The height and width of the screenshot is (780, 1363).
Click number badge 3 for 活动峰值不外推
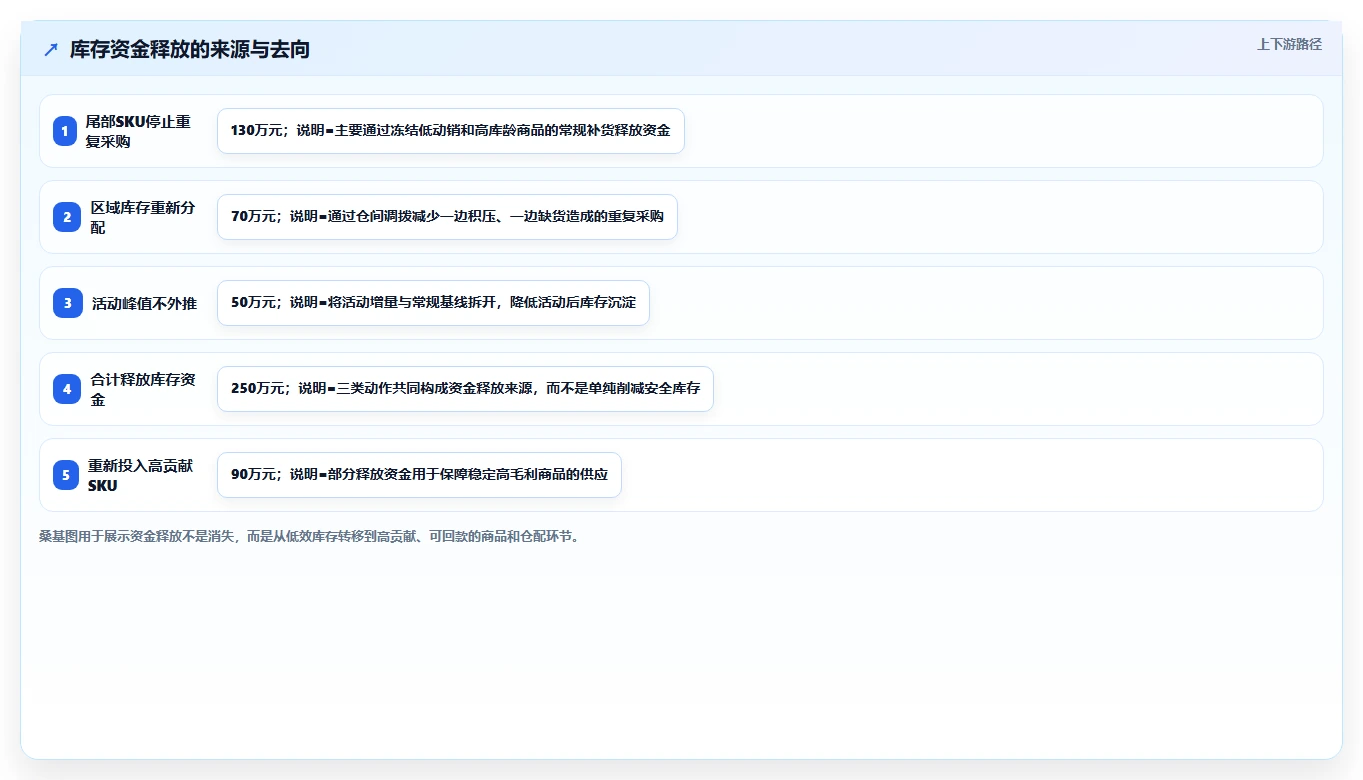click(x=68, y=303)
